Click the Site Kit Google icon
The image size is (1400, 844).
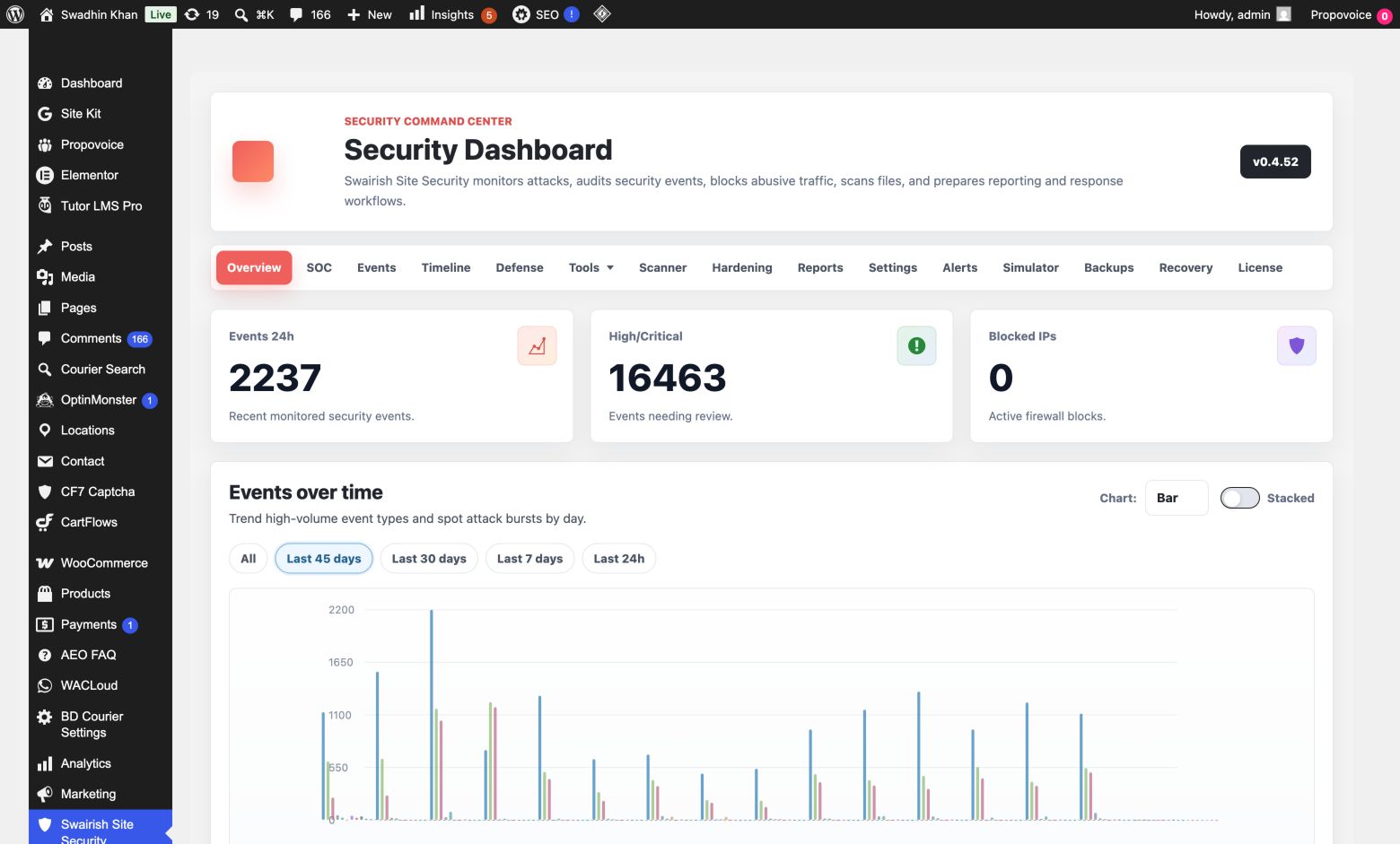coord(45,114)
